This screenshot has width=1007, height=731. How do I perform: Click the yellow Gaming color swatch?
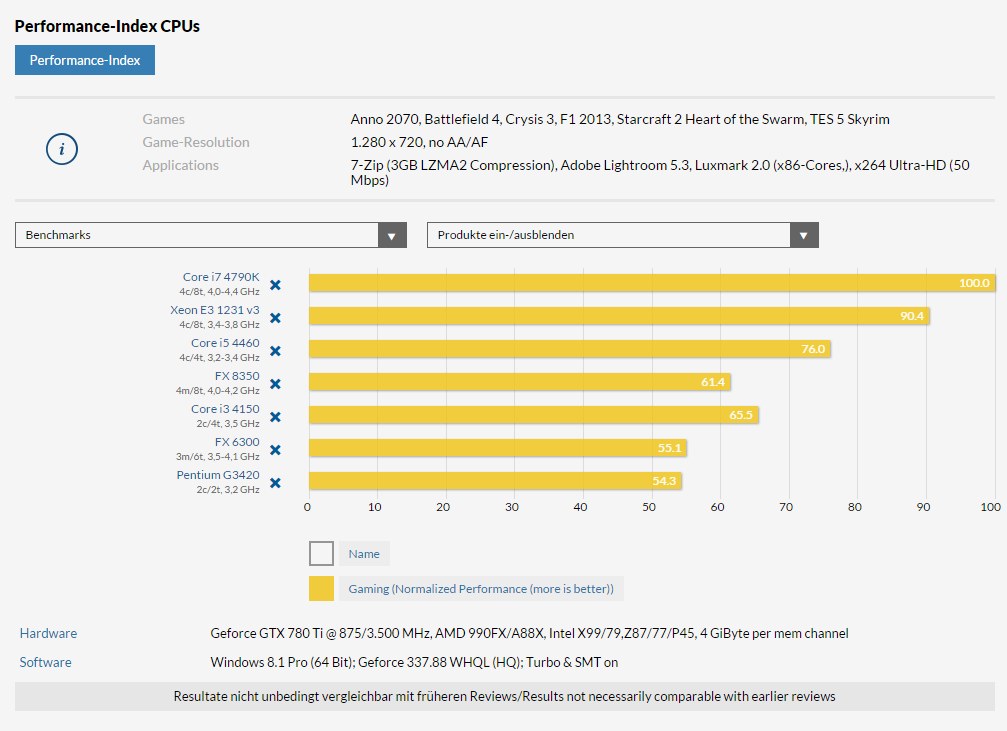click(321, 589)
